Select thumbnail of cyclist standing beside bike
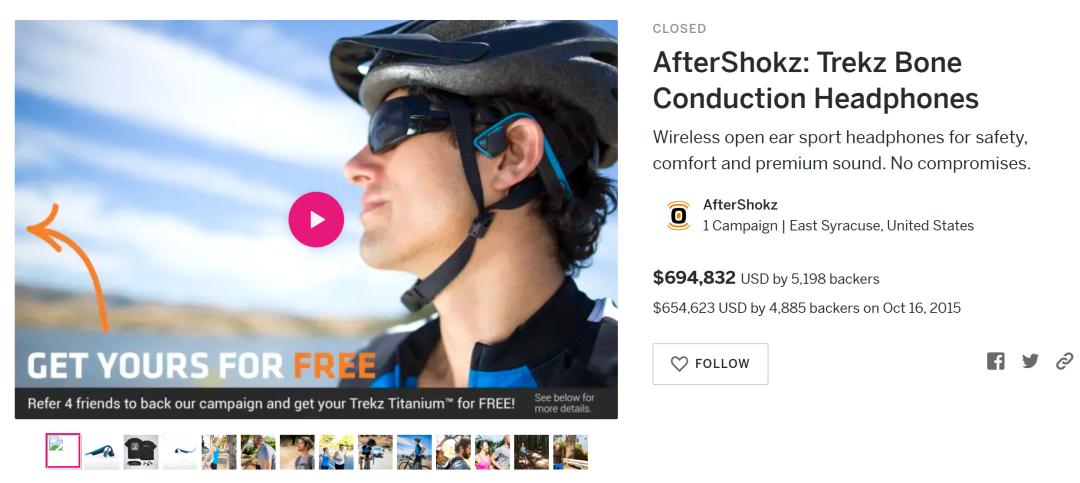The width and height of the screenshot is (1080, 483). coord(414,452)
